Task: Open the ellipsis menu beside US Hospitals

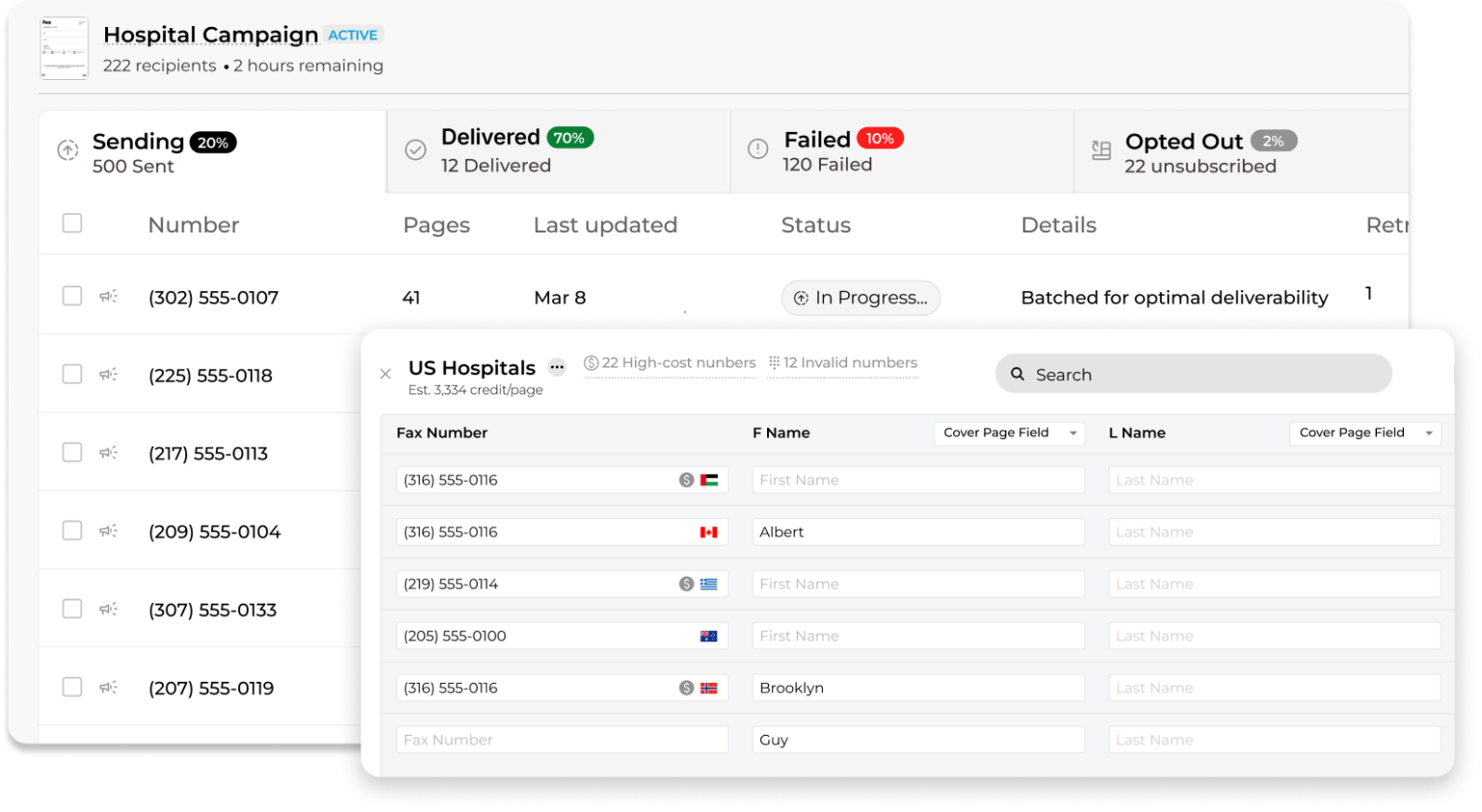Action: (x=557, y=367)
